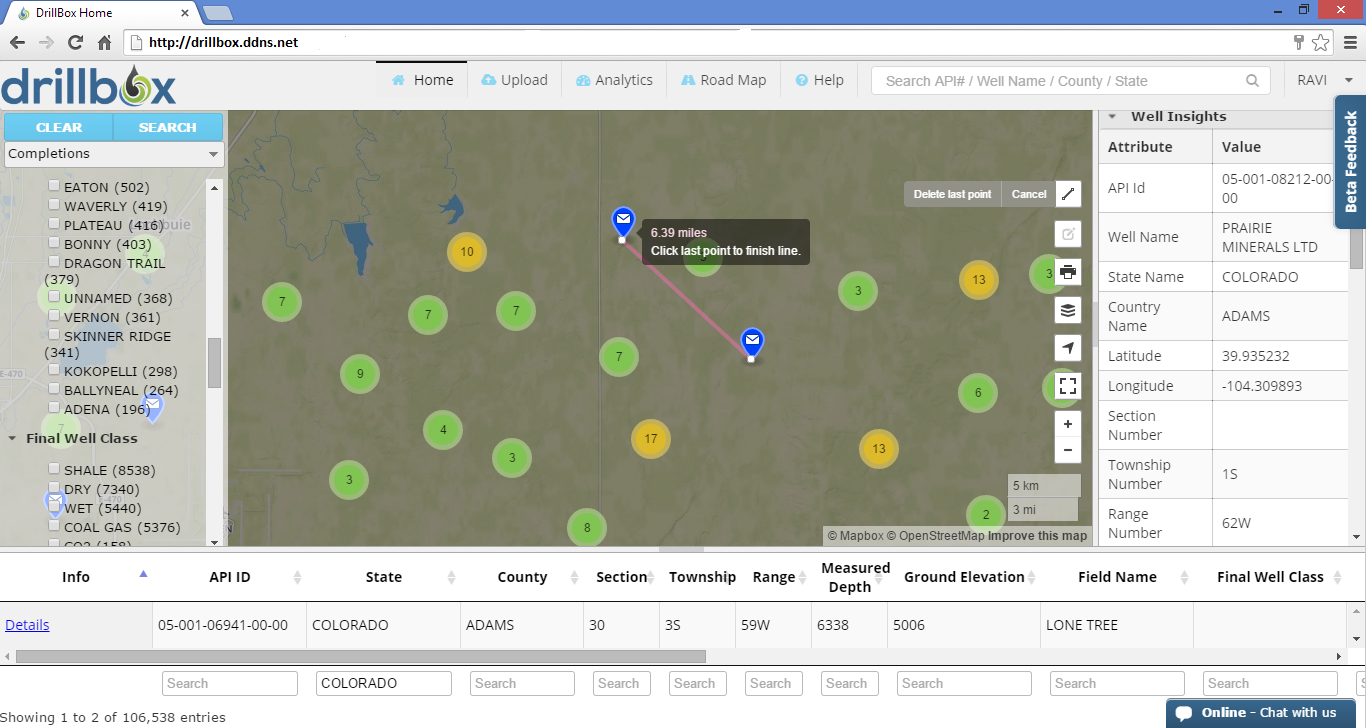Screen dimensions: 1366x728
Task: Select the DrillBox Home browser tab
Action: coord(102,13)
